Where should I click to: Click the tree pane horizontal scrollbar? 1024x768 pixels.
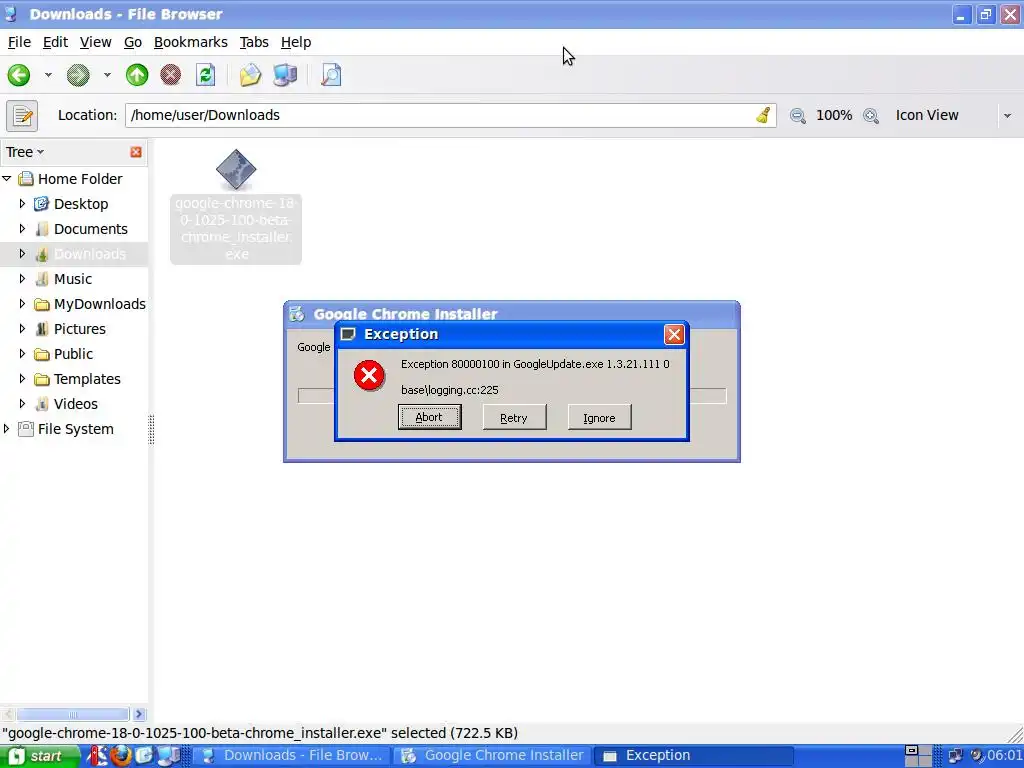click(x=72, y=714)
